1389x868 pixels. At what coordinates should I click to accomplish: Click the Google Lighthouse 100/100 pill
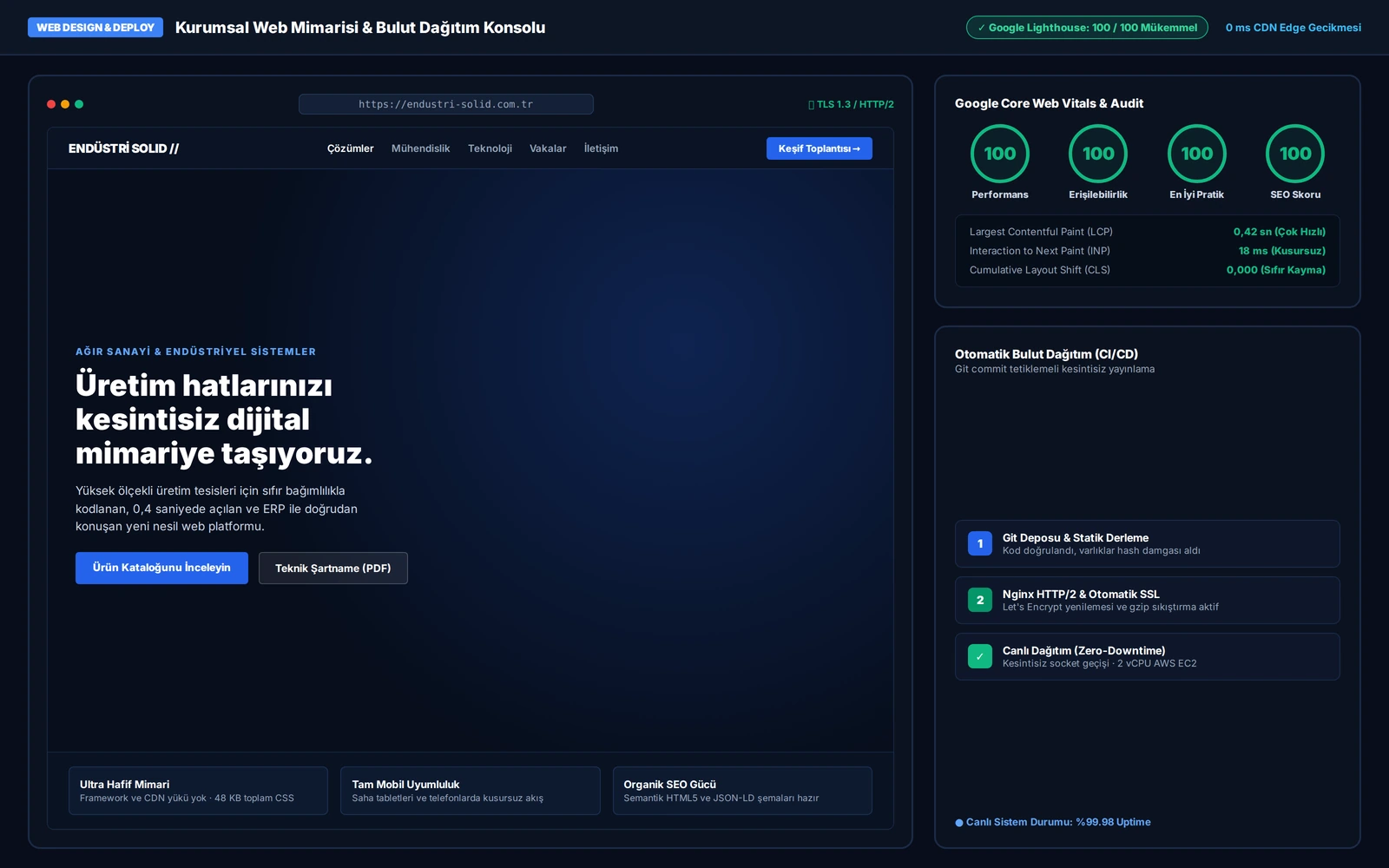point(1087,28)
